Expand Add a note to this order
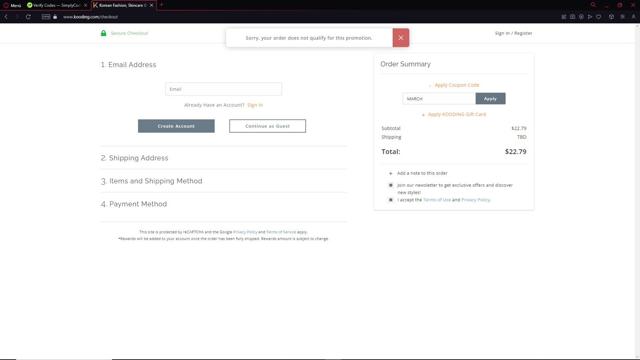640x360 pixels. pos(419,173)
